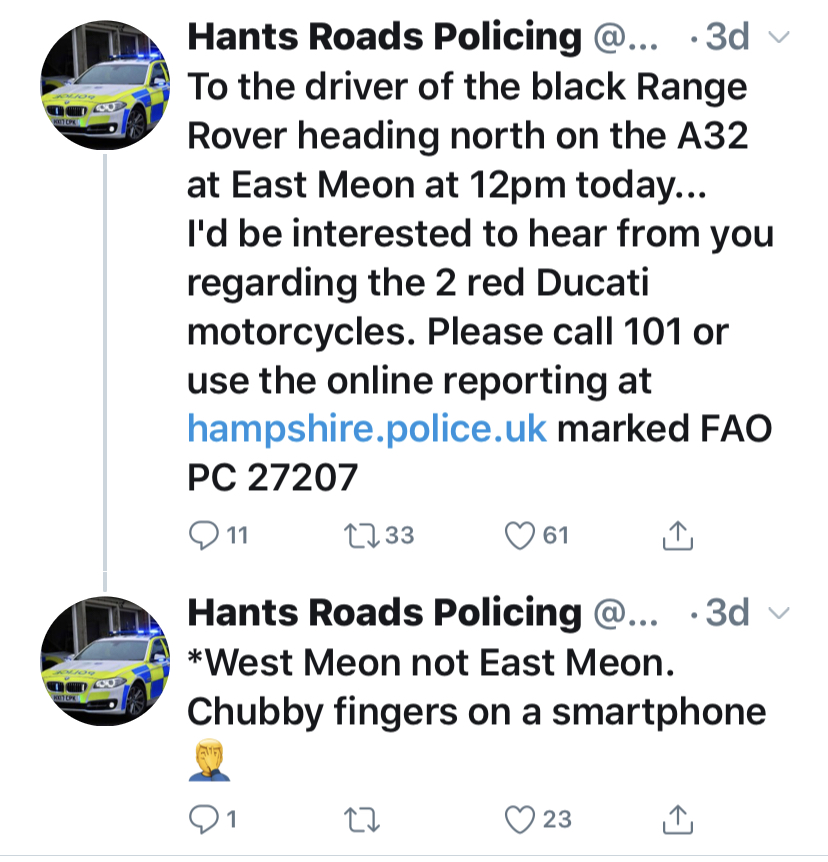Open second tweet's police car avatar
The height and width of the screenshot is (862, 828).
(105, 661)
